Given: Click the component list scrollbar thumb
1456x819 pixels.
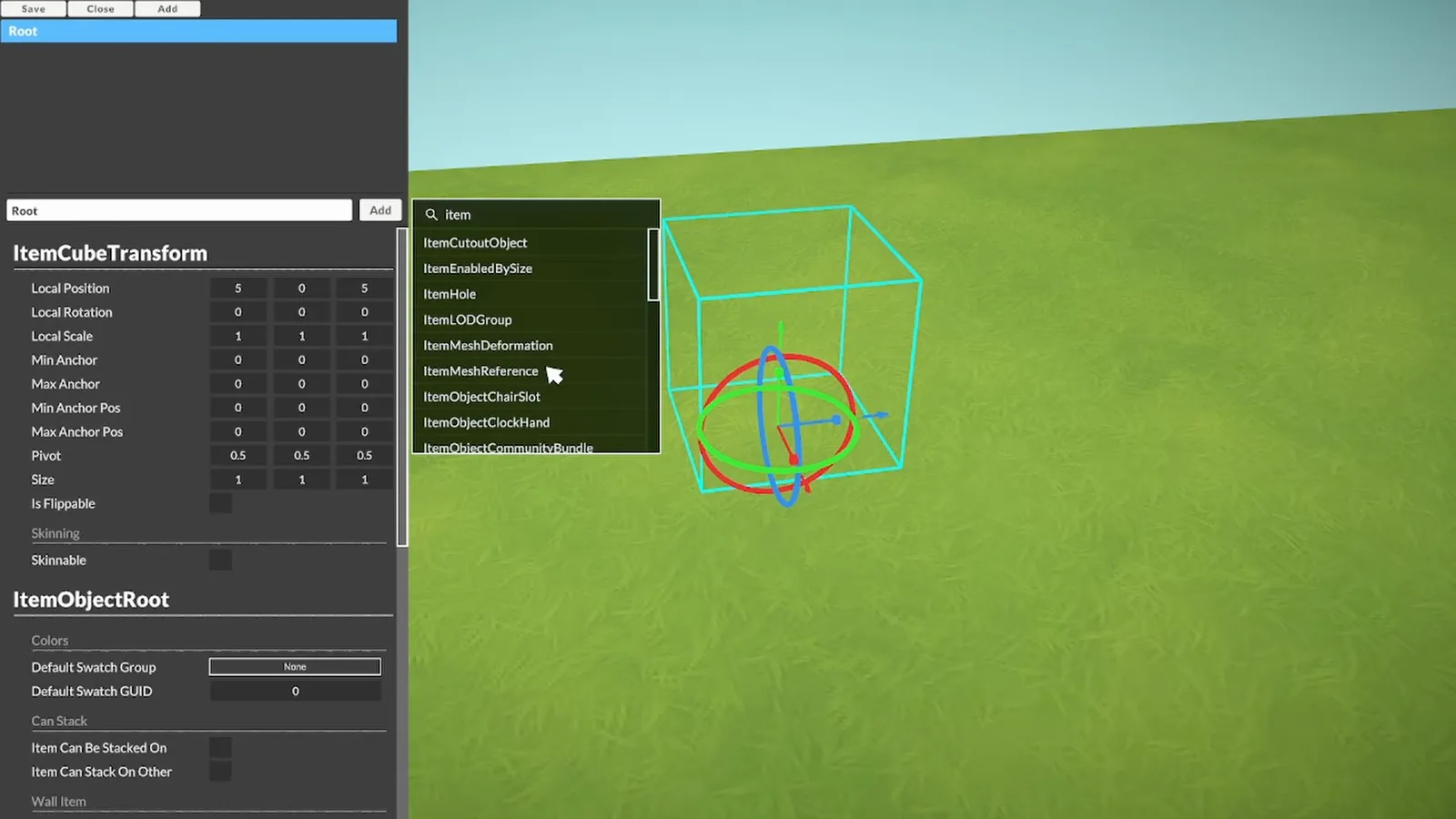Looking at the screenshot, I should point(652,265).
